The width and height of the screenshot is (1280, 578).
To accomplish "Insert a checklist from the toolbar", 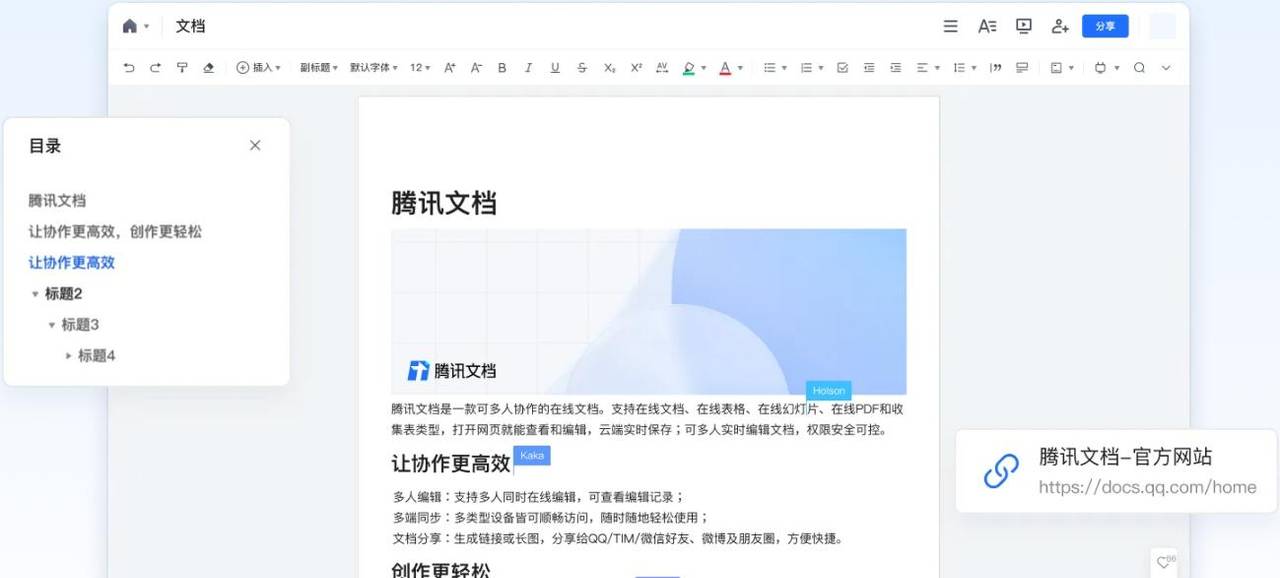I will coord(842,67).
